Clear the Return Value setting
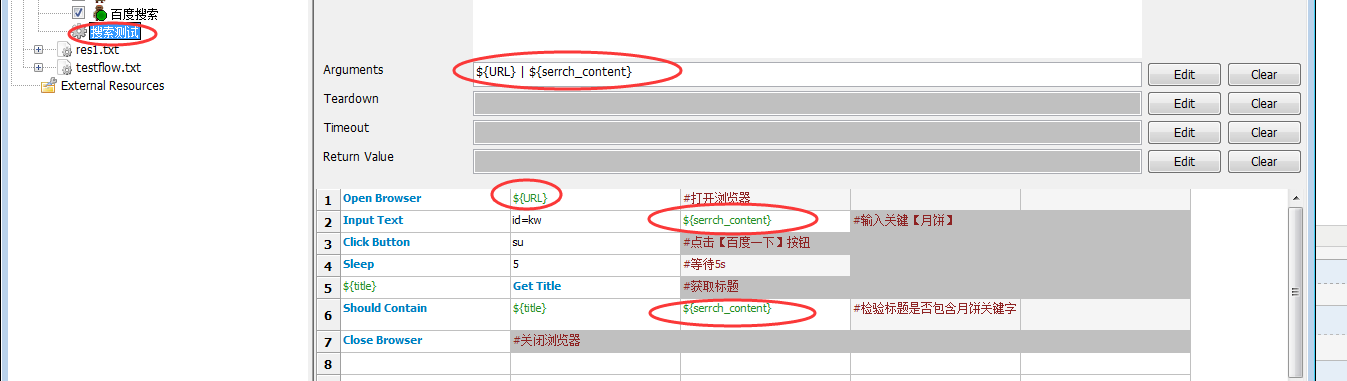1347x381 pixels. click(1264, 161)
